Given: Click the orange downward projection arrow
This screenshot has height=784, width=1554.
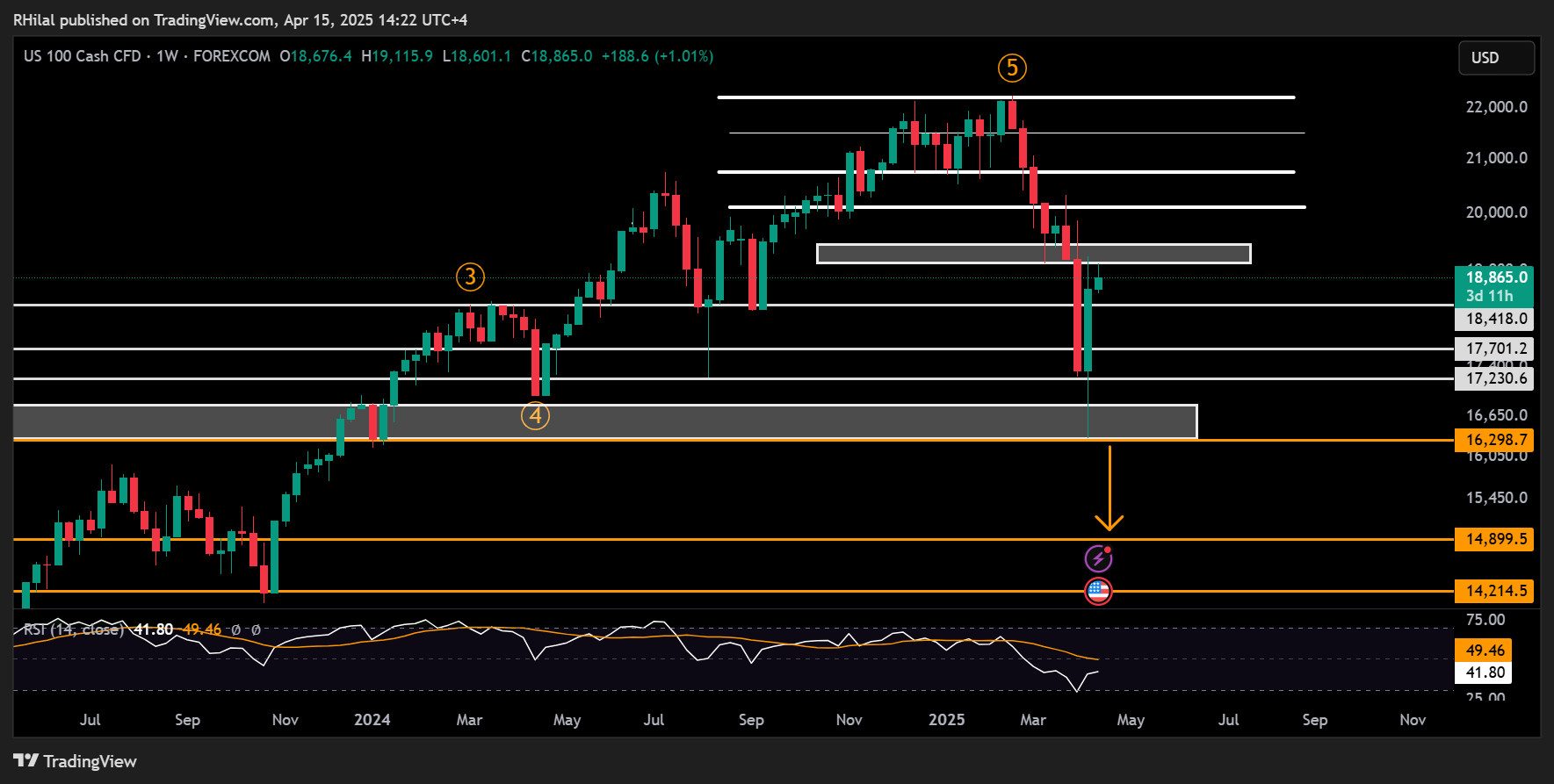Looking at the screenshot, I should pyautogui.click(x=1109, y=488).
